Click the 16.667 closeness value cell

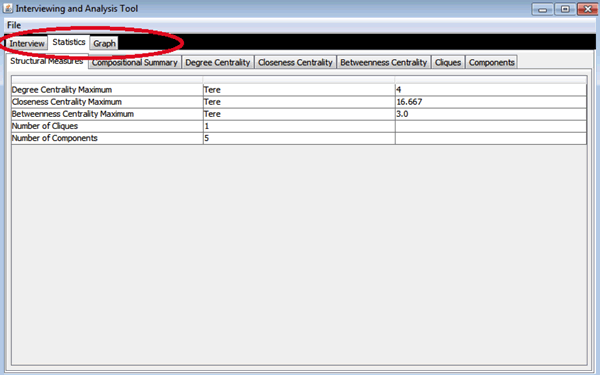tap(491, 102)
